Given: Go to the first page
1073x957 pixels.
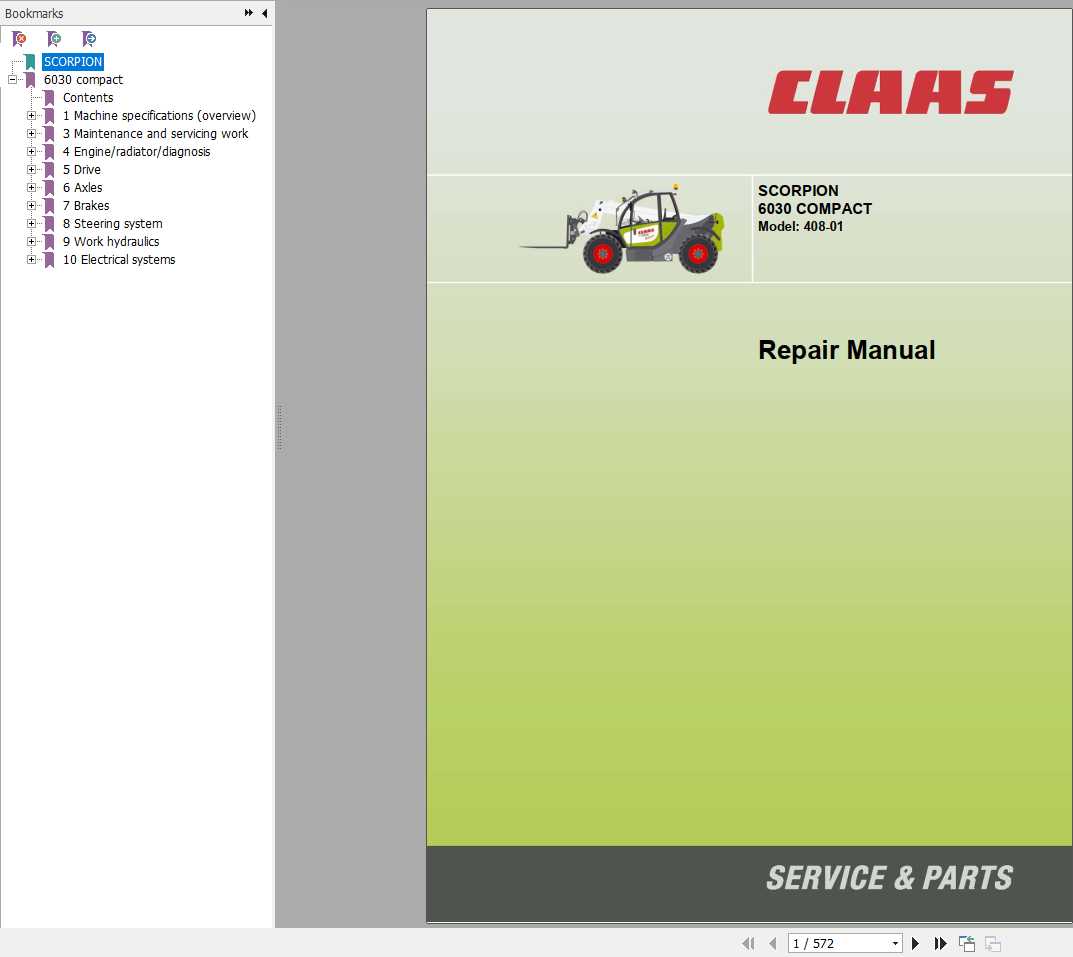Looking at the screenshot, I should (x=749, y=943).
